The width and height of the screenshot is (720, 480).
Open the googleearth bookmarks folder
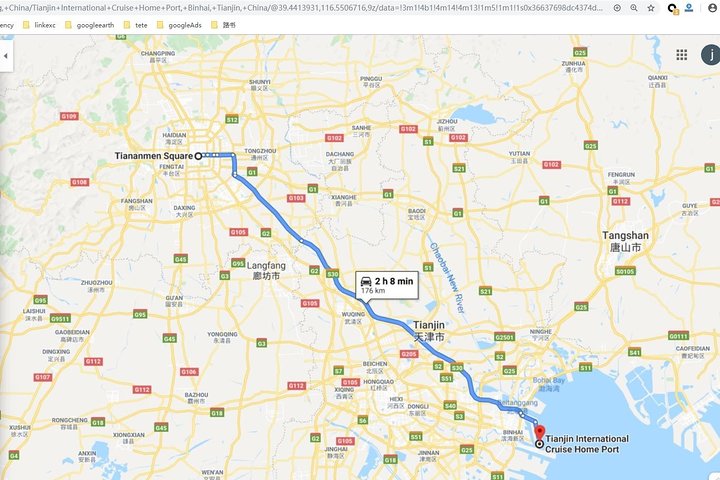coord(90,25)
